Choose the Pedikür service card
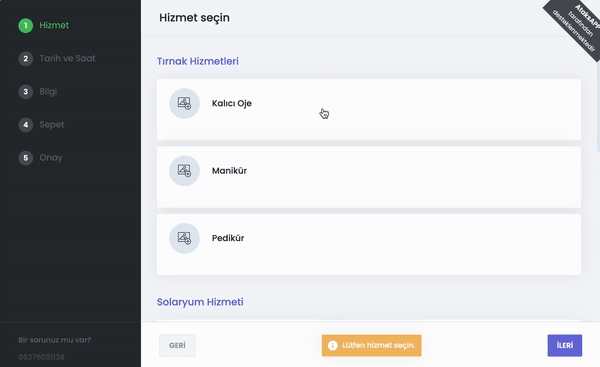The height and width of the screenshot is (367, 600). click(x=369, y=244)
